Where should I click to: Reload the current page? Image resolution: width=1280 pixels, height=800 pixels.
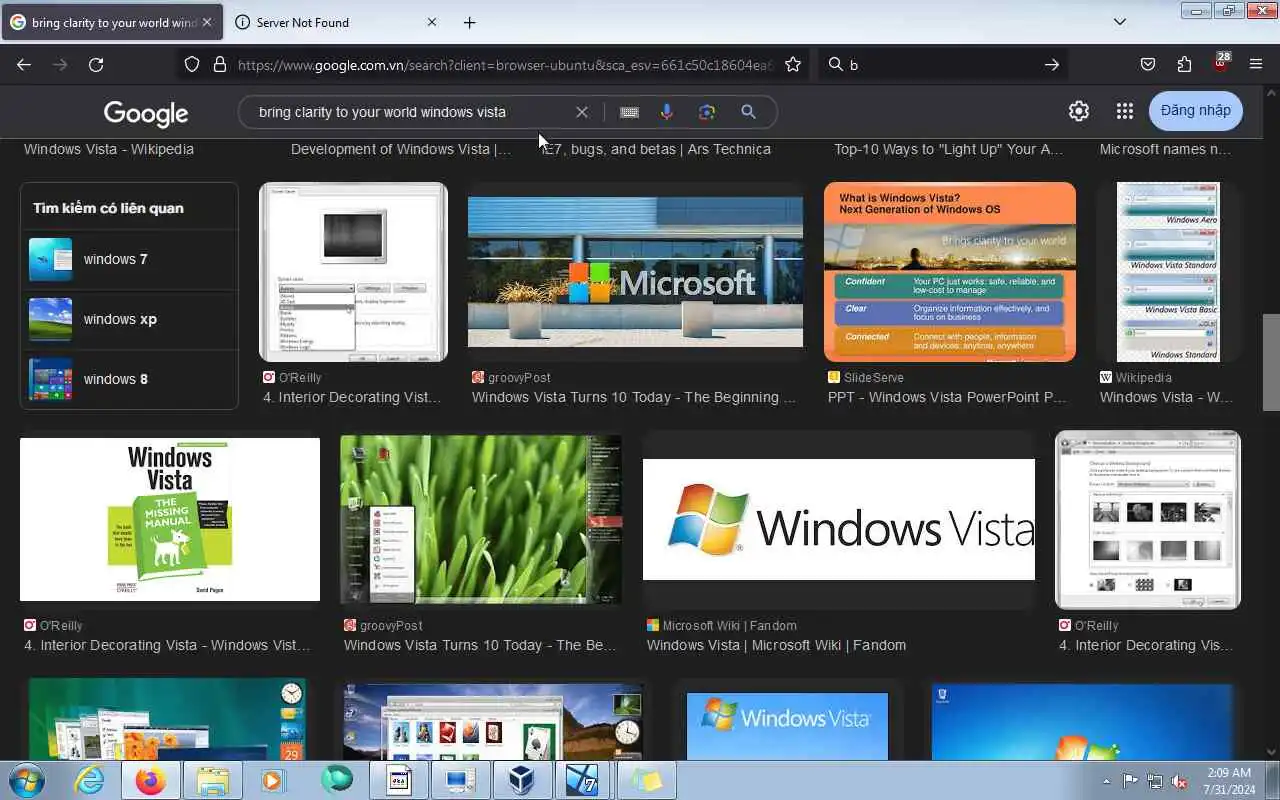point(96,64)
